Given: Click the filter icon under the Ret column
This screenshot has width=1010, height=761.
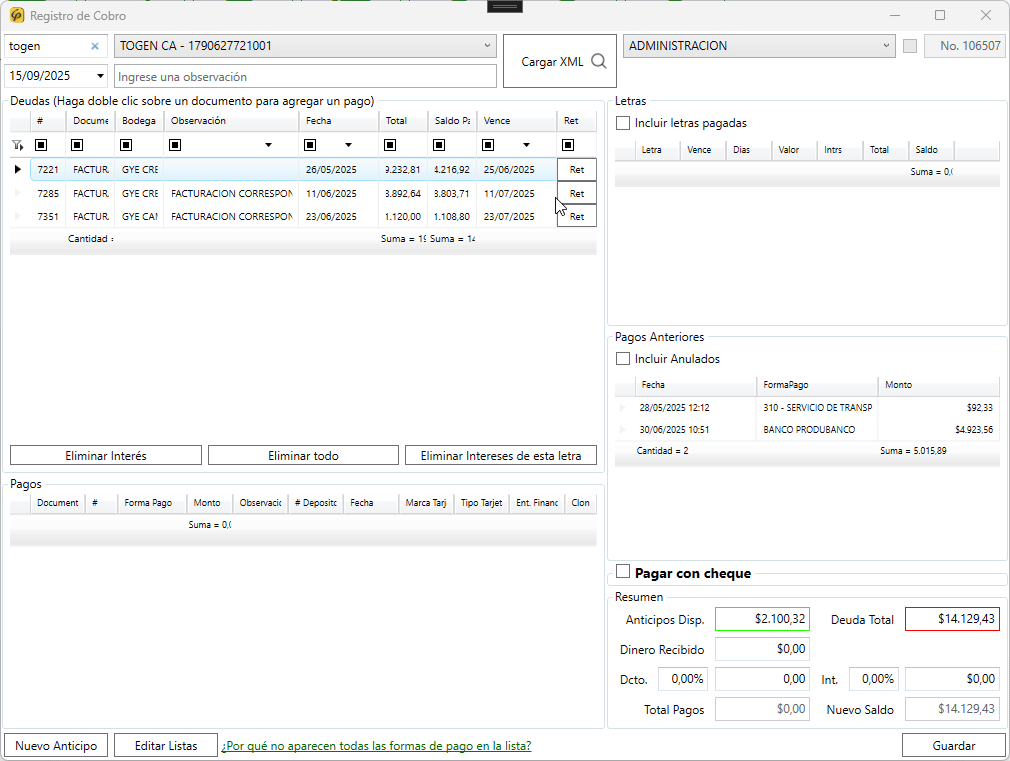Looking at the screenshot, I should 568,145.
